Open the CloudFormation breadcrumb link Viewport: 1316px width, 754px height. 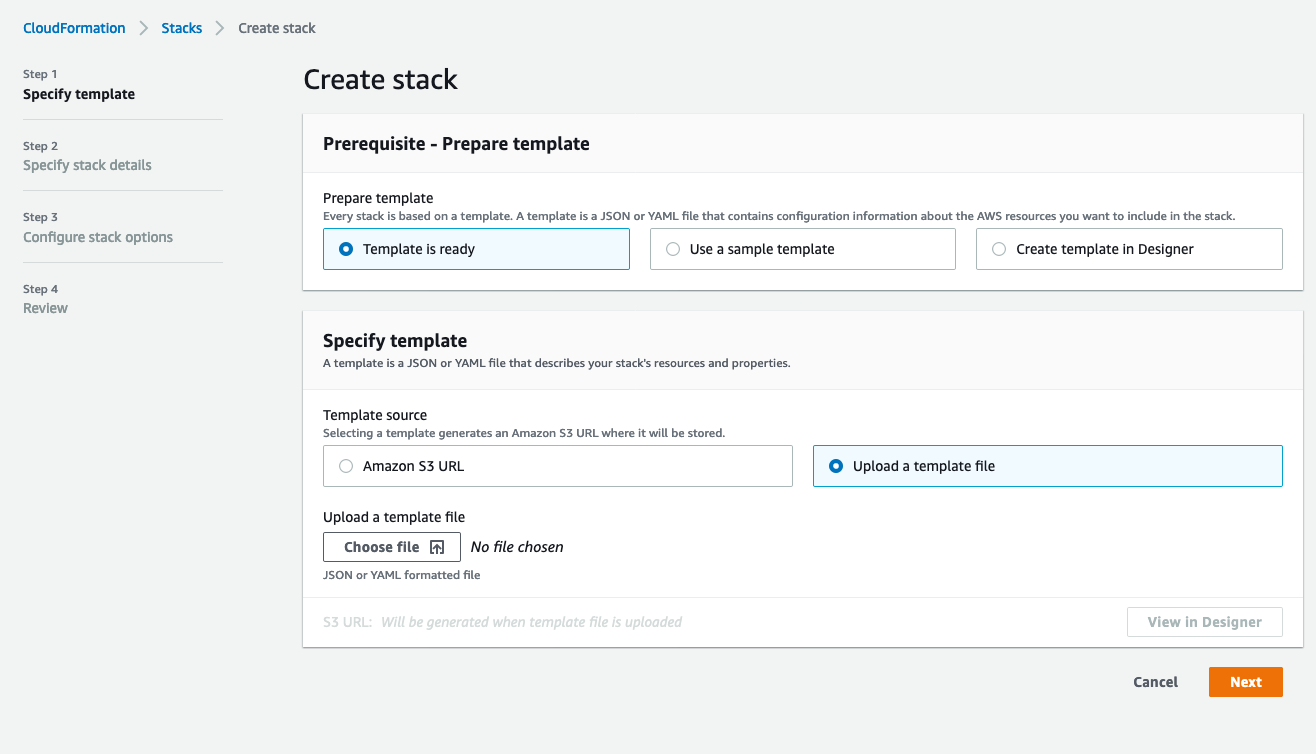click(x=74, y=27)
